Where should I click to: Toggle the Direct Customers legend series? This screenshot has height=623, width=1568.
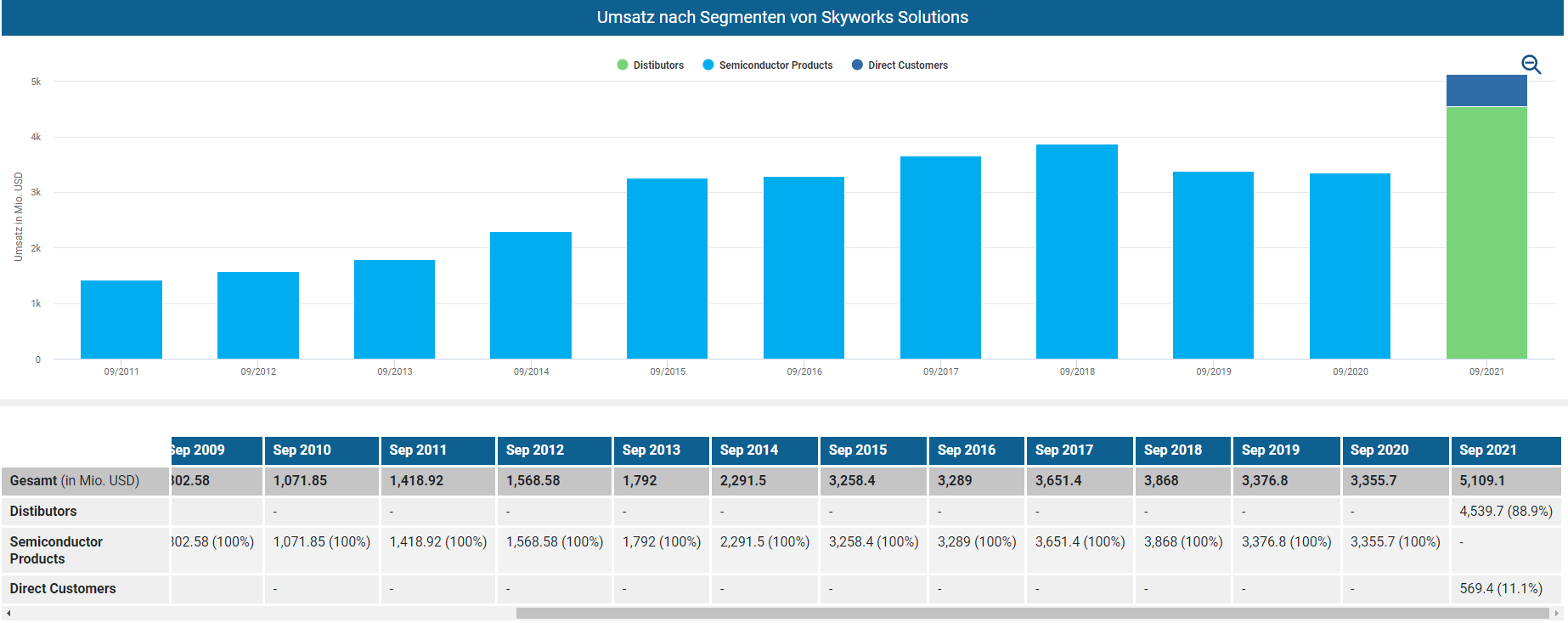tap(907, 65)
